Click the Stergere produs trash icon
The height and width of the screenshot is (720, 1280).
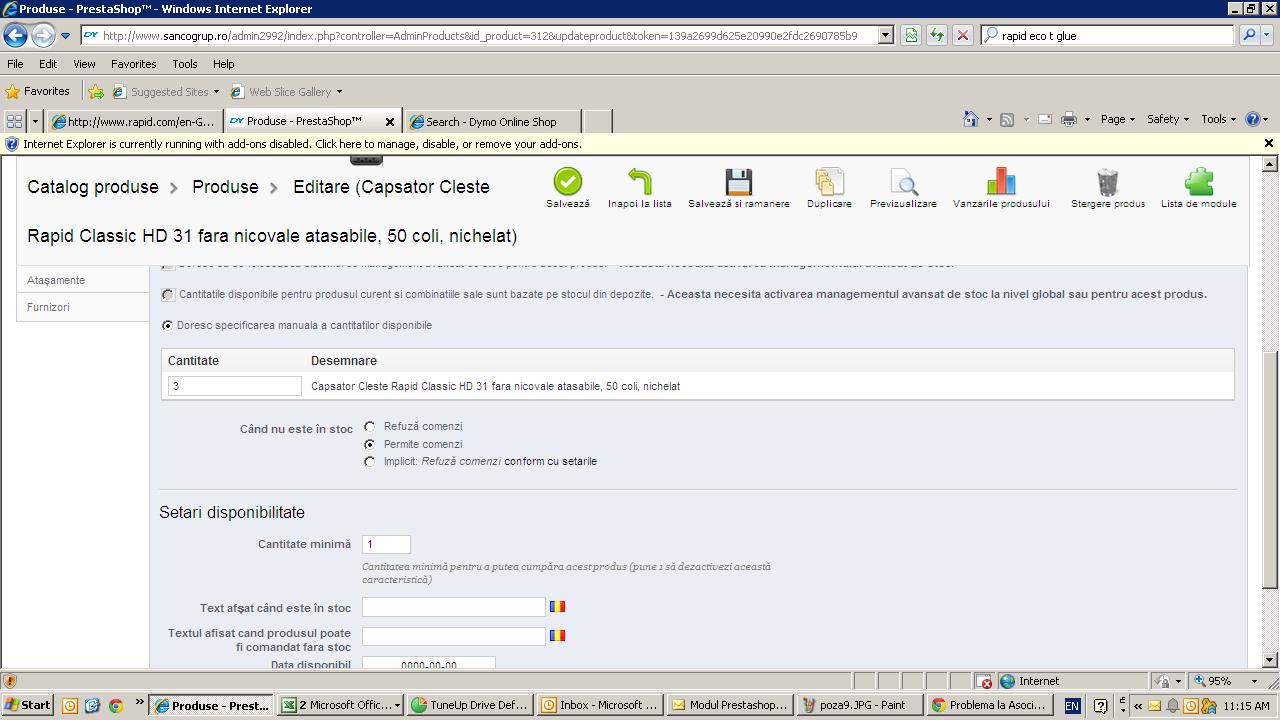click(1108, 181)
